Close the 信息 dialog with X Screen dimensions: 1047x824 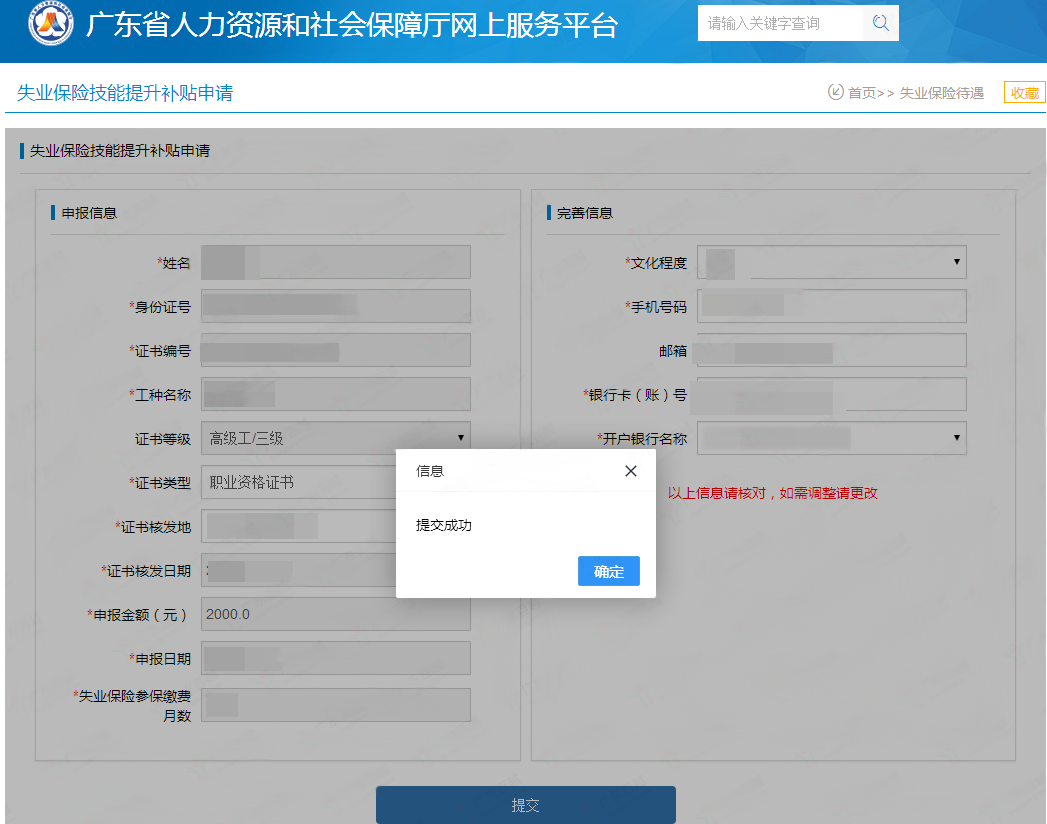[x=630, y=471]
